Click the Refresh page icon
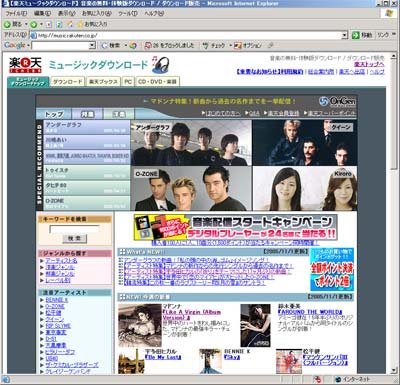The image size is (400, 385). coord(60,24)
